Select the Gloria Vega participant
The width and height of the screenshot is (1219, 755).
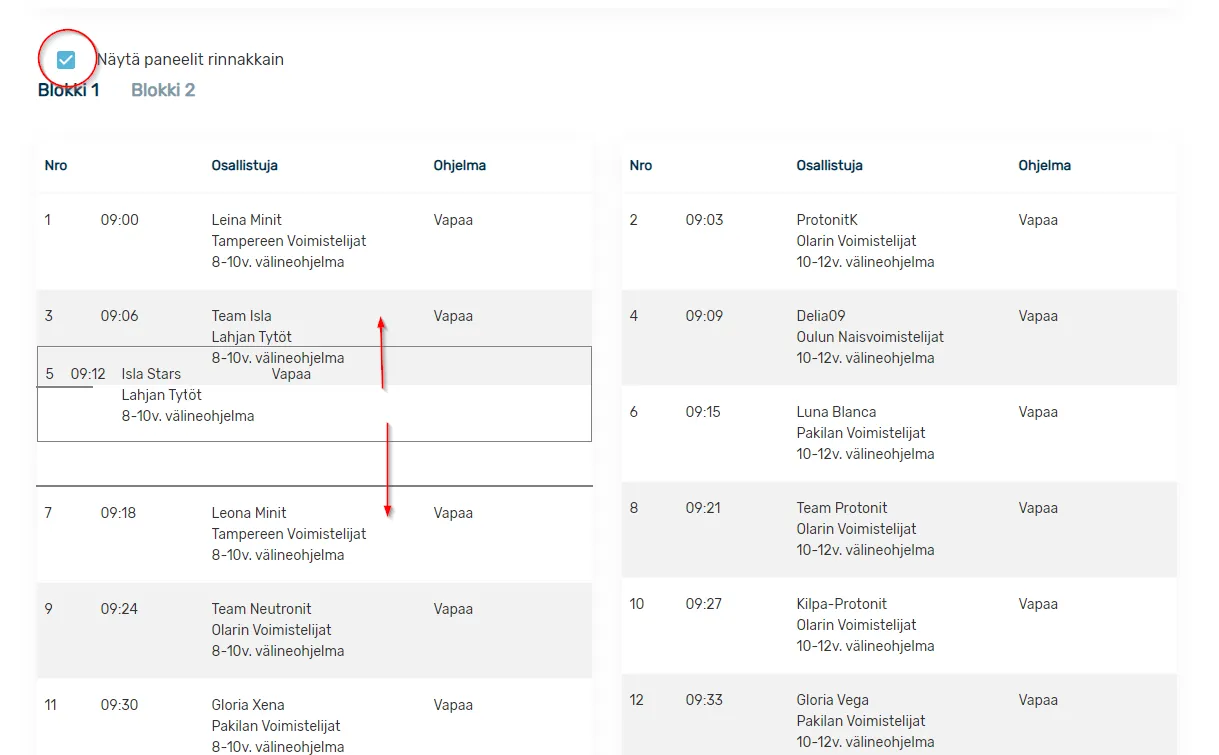[833, 700]
